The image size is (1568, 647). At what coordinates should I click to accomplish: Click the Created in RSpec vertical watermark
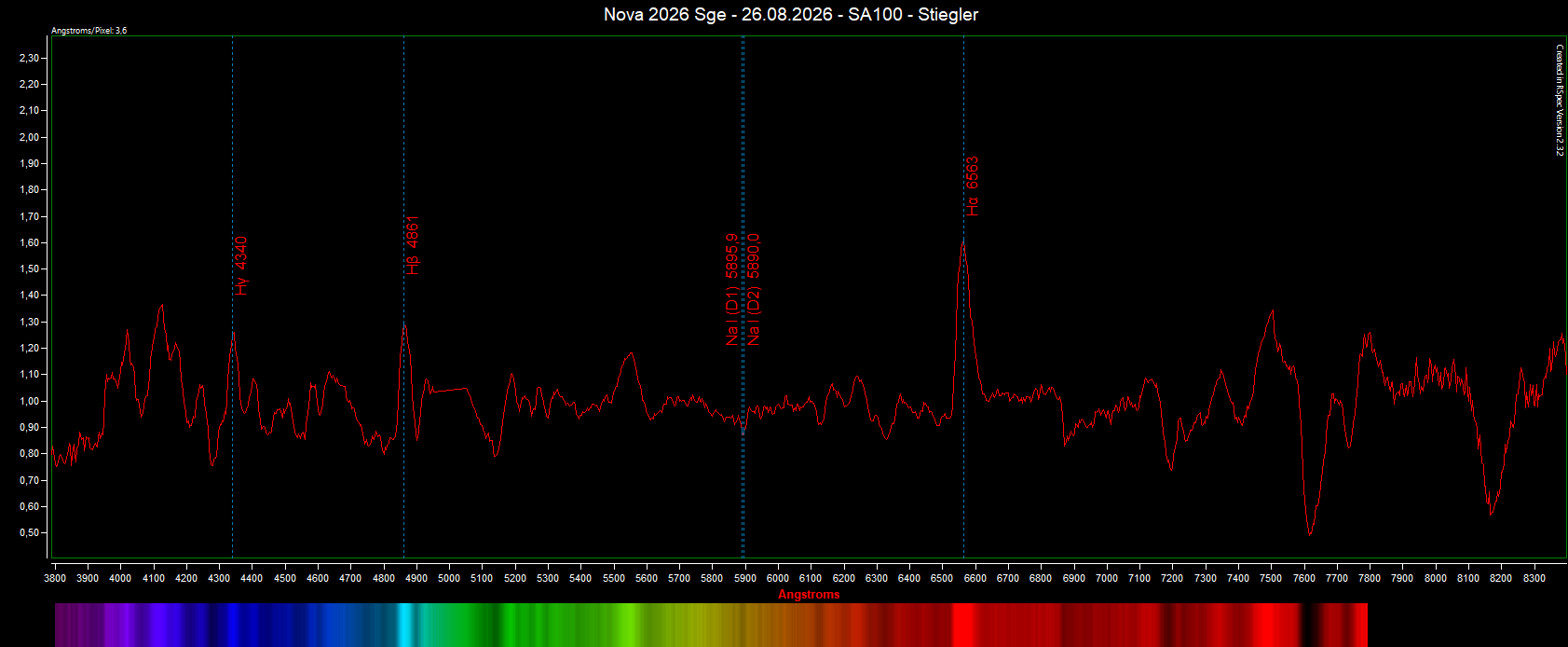[x=1560, y=101]
